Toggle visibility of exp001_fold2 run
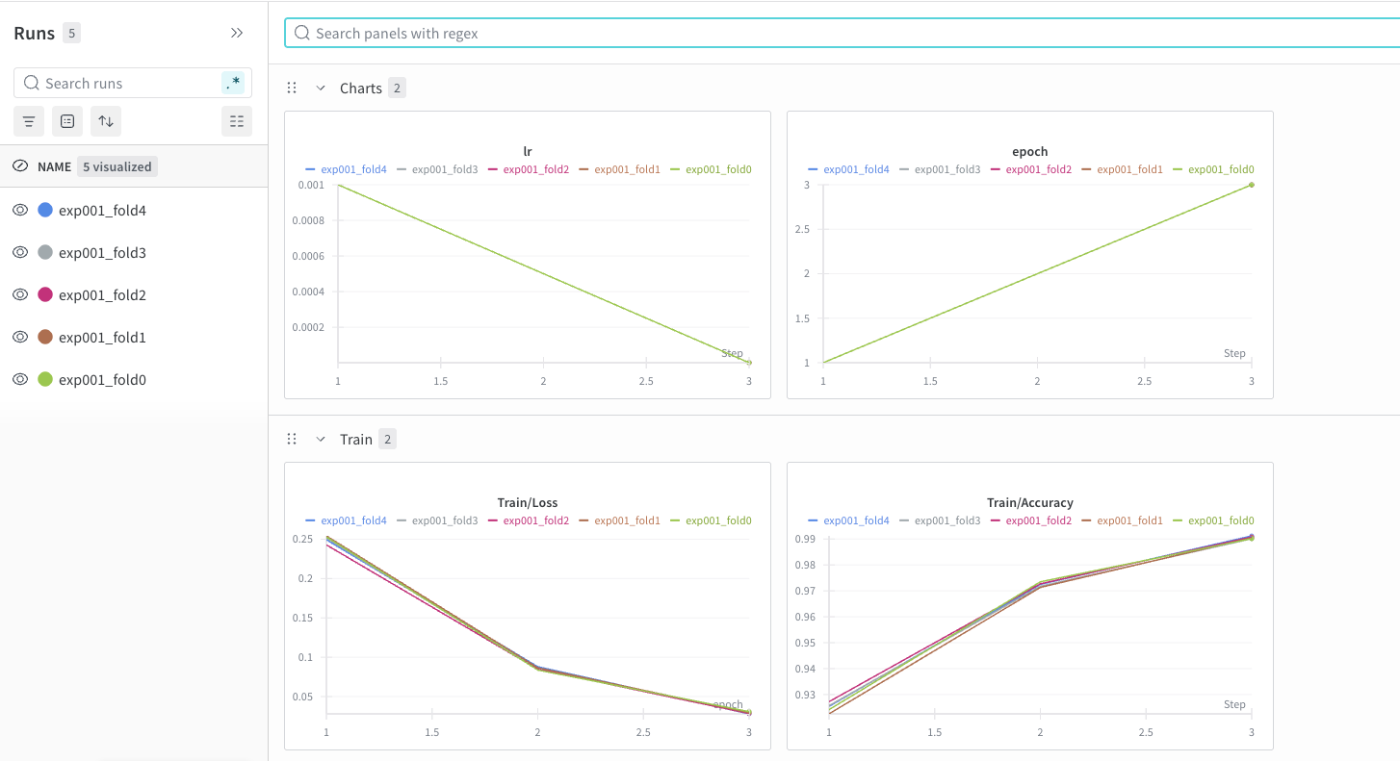Image resolution: width=1400 pixels, height=761 pixels. 20,295
